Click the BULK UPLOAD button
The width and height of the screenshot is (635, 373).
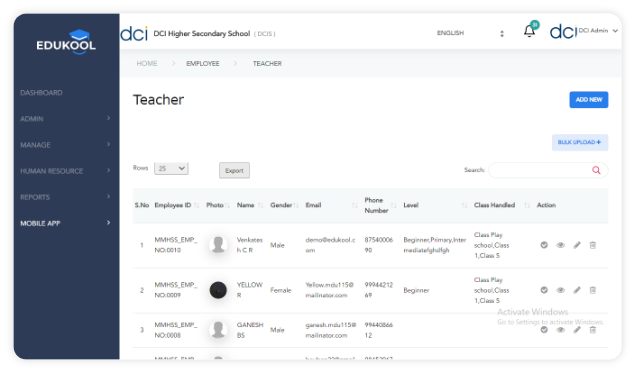click(580, 142)
